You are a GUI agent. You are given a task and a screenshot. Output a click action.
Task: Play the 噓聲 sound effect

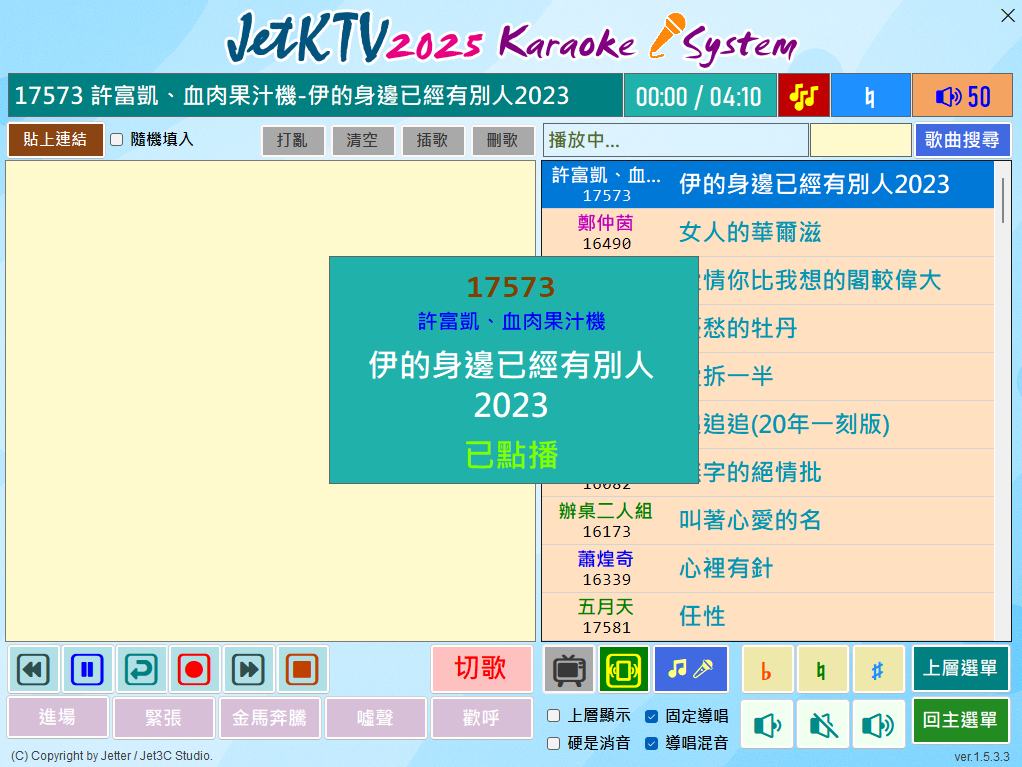point(375,717)
